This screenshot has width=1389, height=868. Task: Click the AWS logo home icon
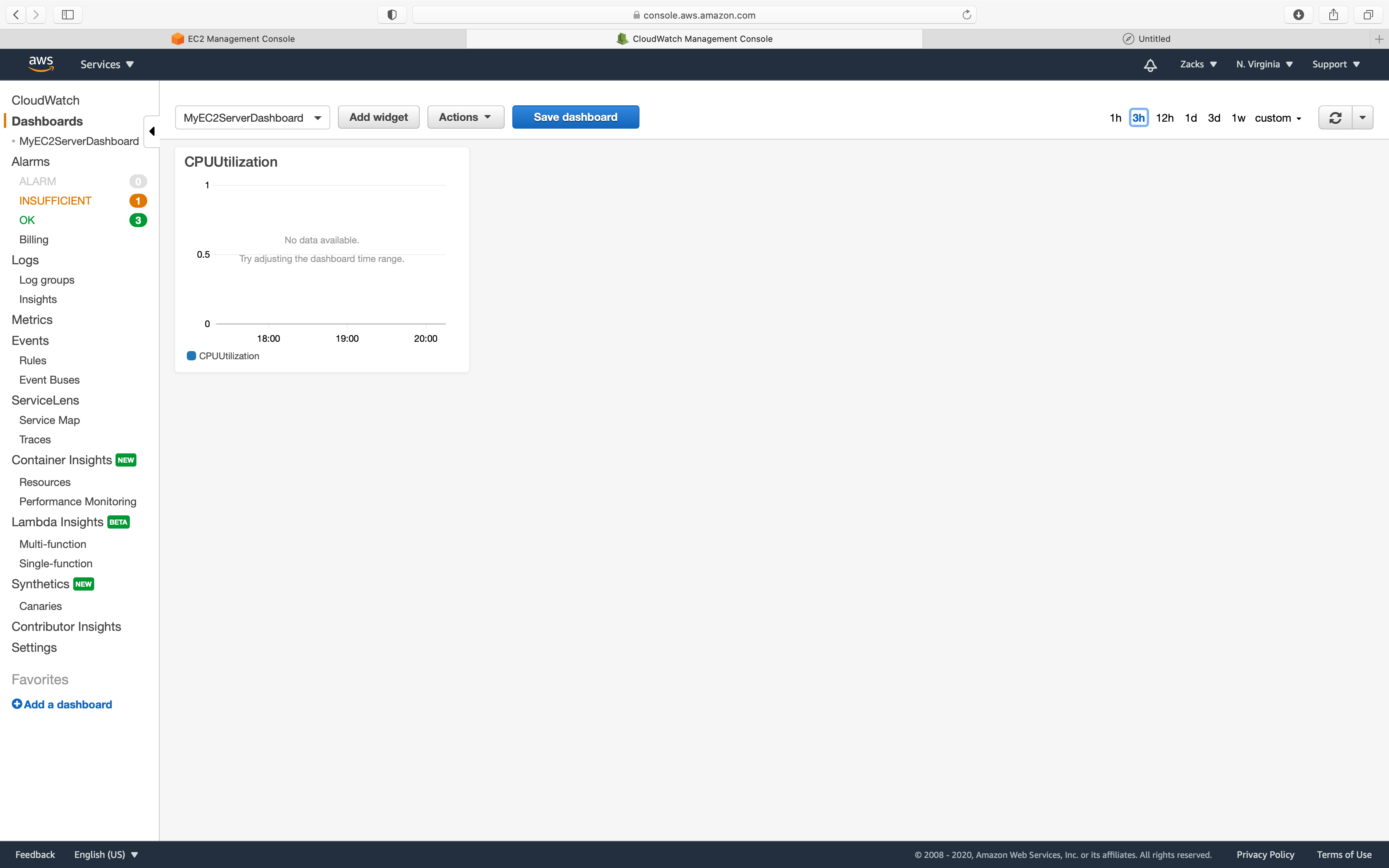[41, 64]
